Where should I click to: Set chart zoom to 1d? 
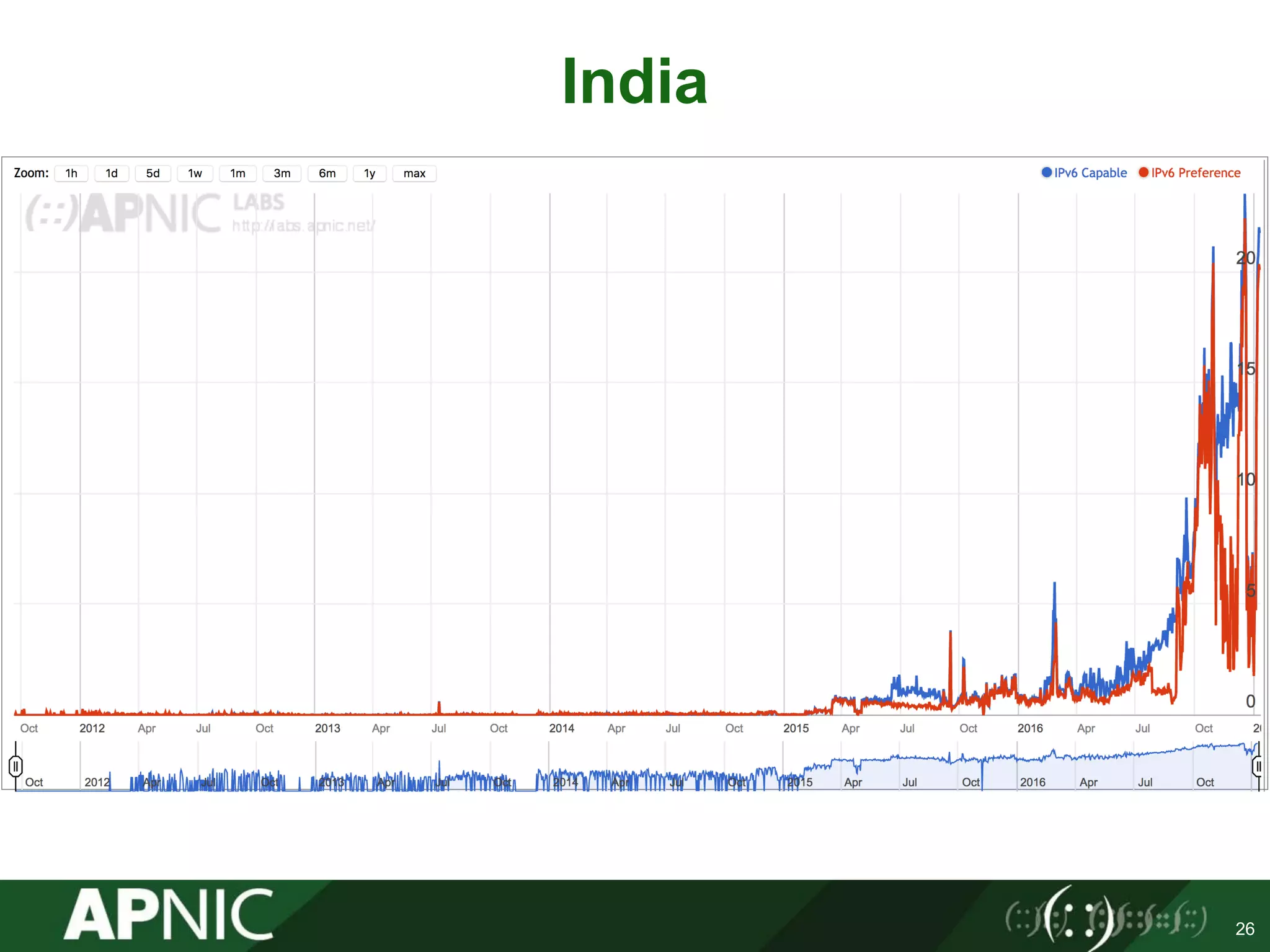click(x=112, y=174)
